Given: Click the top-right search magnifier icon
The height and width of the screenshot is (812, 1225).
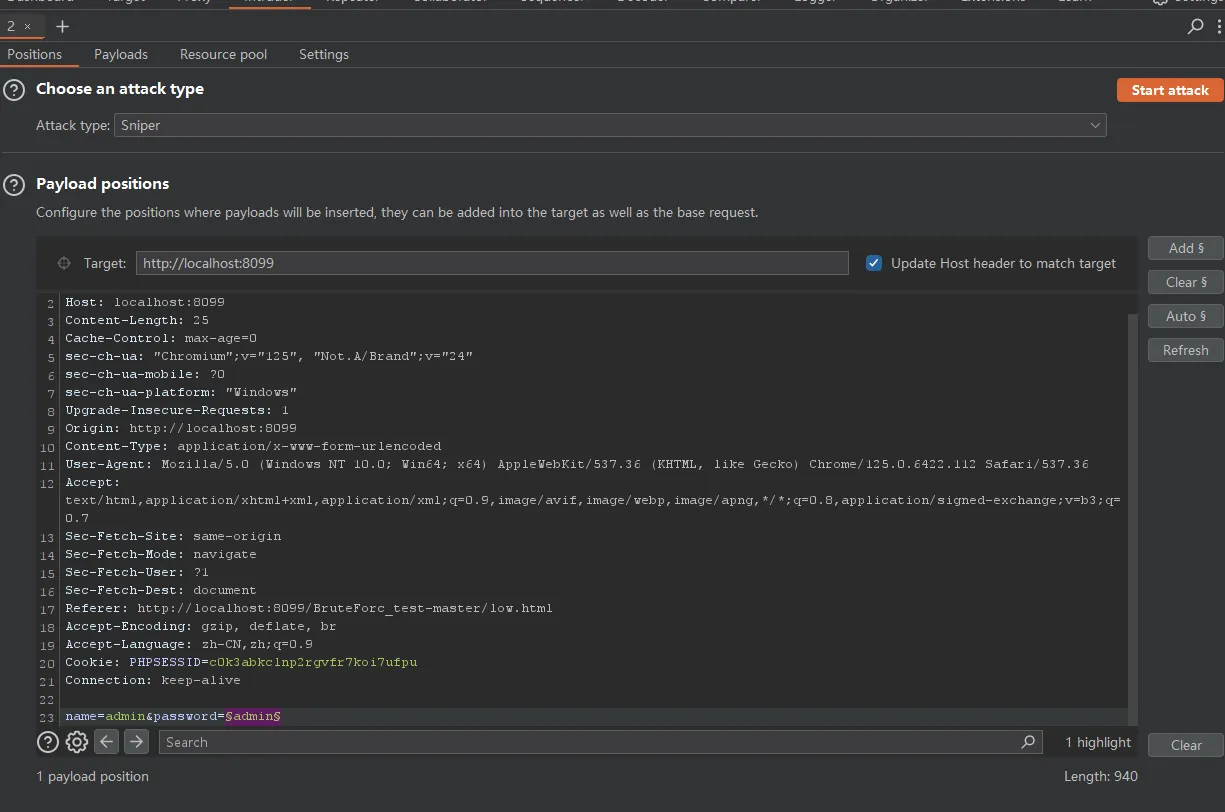Looking at the screenshot, I should click(1195, 27).
